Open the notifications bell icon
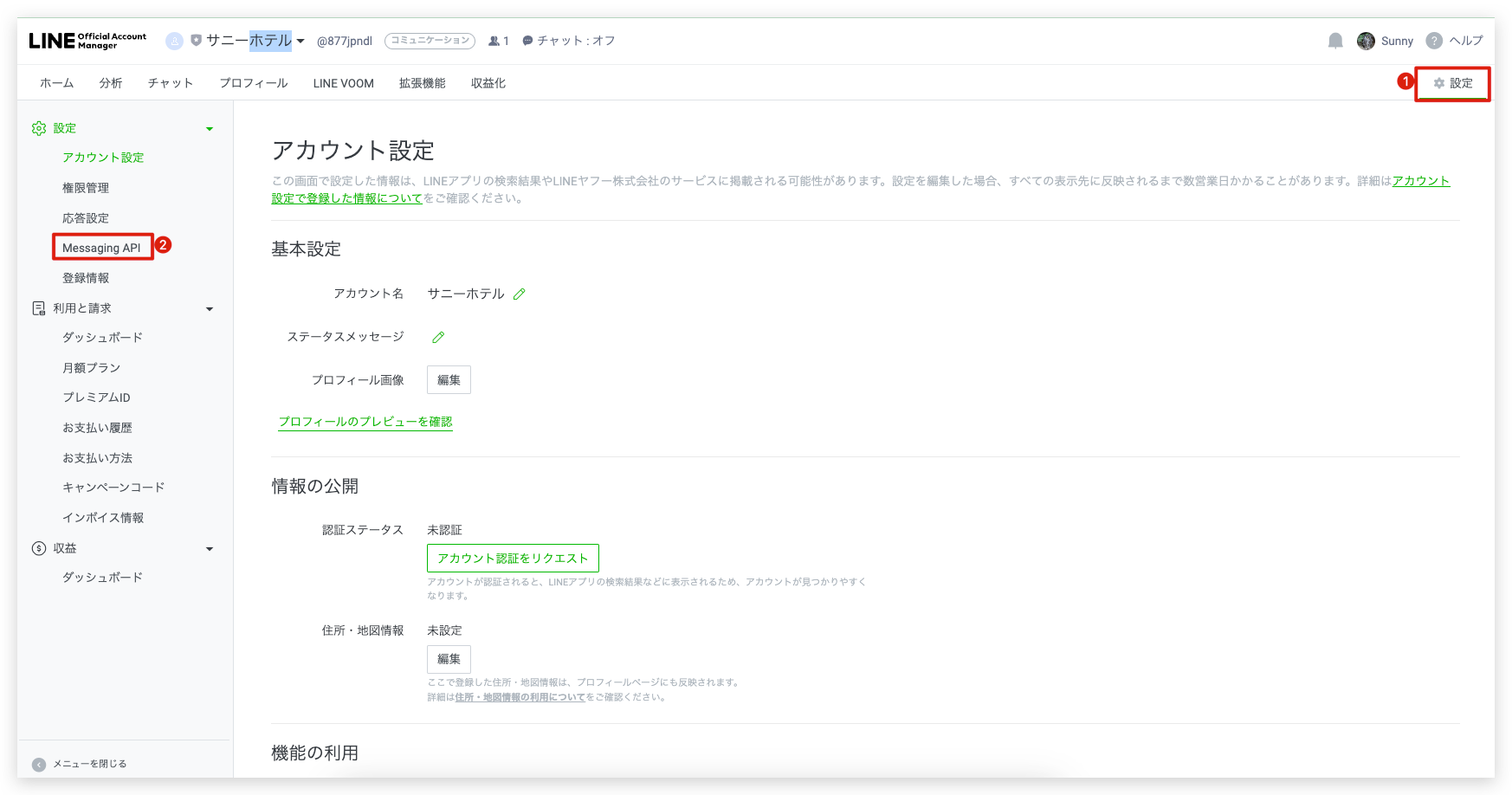The width and height of the screenshot is (1512, 795). [x=1335, y=41]
